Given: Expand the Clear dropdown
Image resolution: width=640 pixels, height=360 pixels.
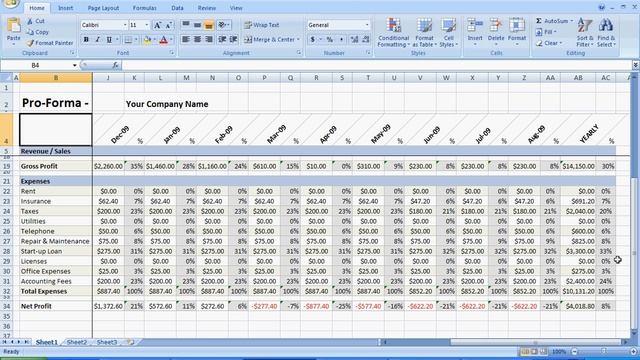Looking at the screenshot, I should (549, 43).
